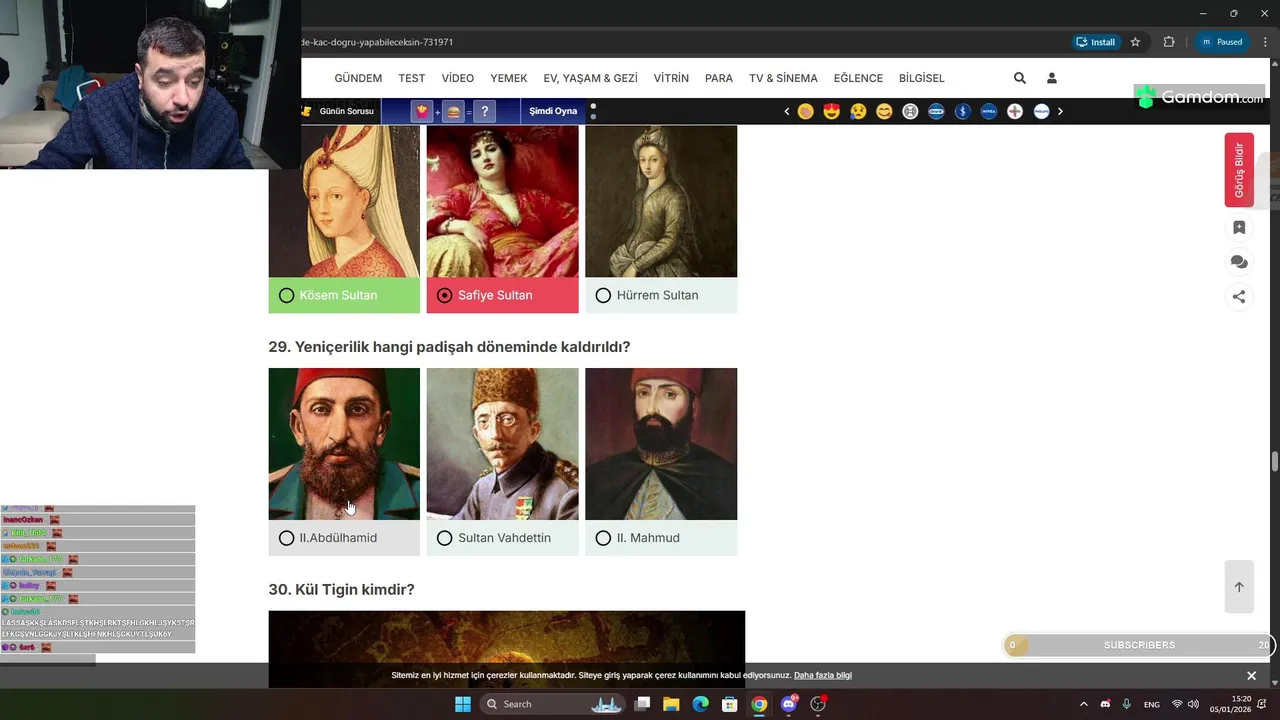Click the Subscribers goal progress bar
This screenshot has width=1280, height=720.
coord(1139,645)
